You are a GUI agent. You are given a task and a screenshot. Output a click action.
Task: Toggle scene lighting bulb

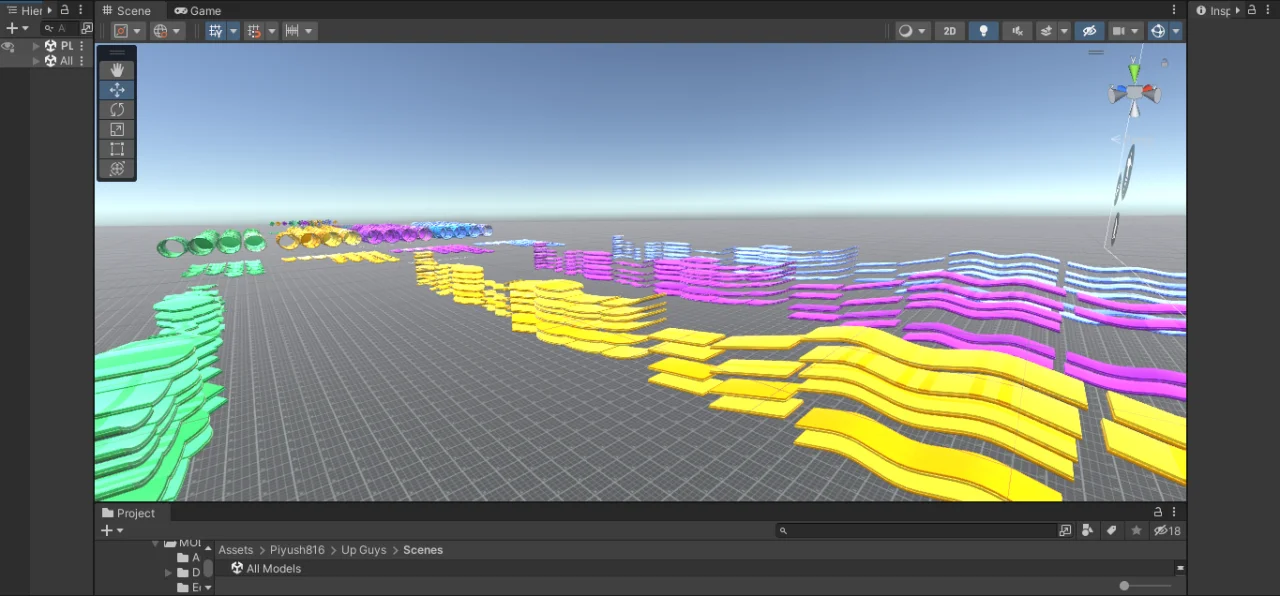click(x=983, y=31)
